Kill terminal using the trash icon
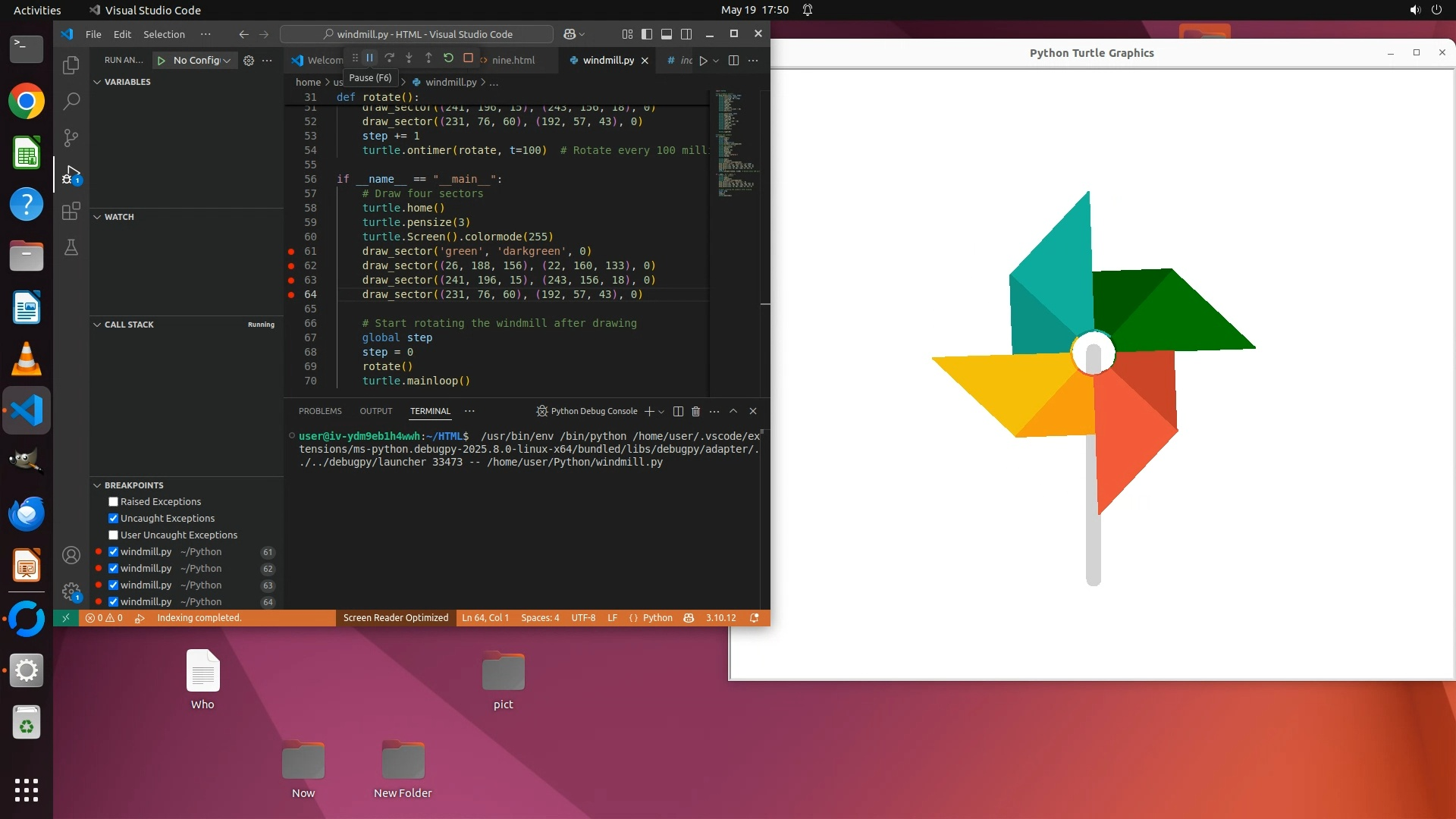1456x819 pixels. click(x=695, y=411)
